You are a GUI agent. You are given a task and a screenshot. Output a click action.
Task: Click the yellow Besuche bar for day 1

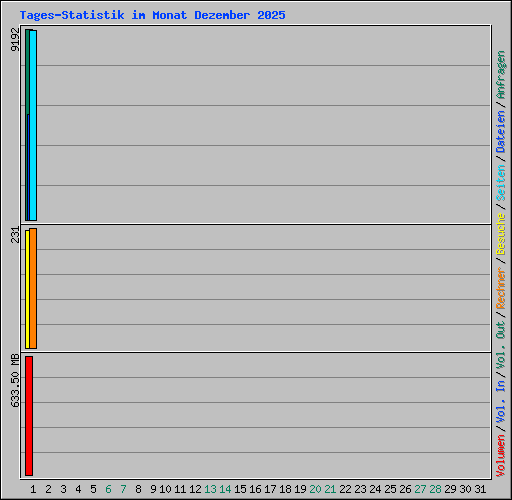click(27, 289)
